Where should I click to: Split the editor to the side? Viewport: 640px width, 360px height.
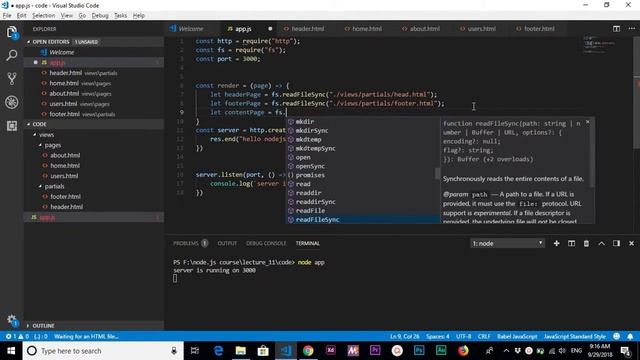[616, 29]
